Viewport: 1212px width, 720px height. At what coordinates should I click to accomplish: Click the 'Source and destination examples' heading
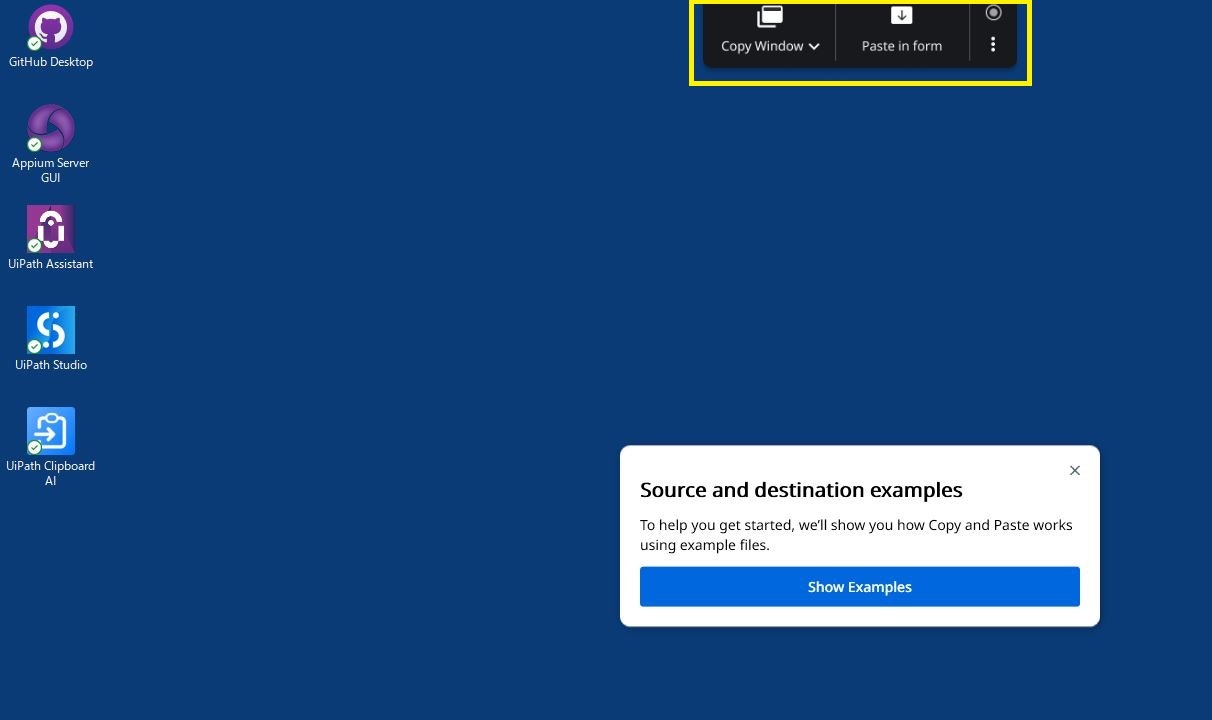pos(801,490)
